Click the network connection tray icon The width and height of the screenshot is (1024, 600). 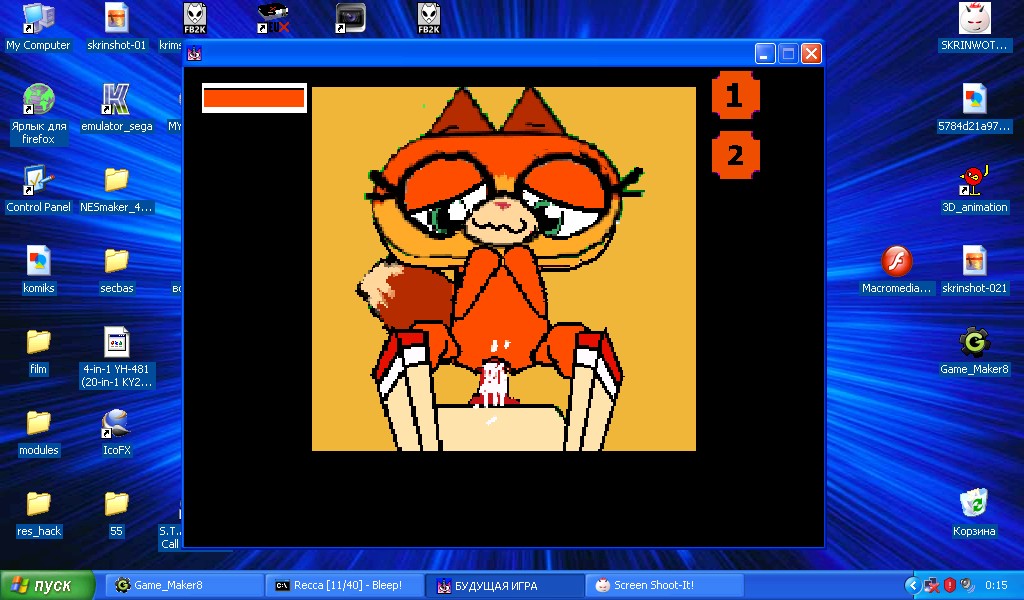pos(932,585)
